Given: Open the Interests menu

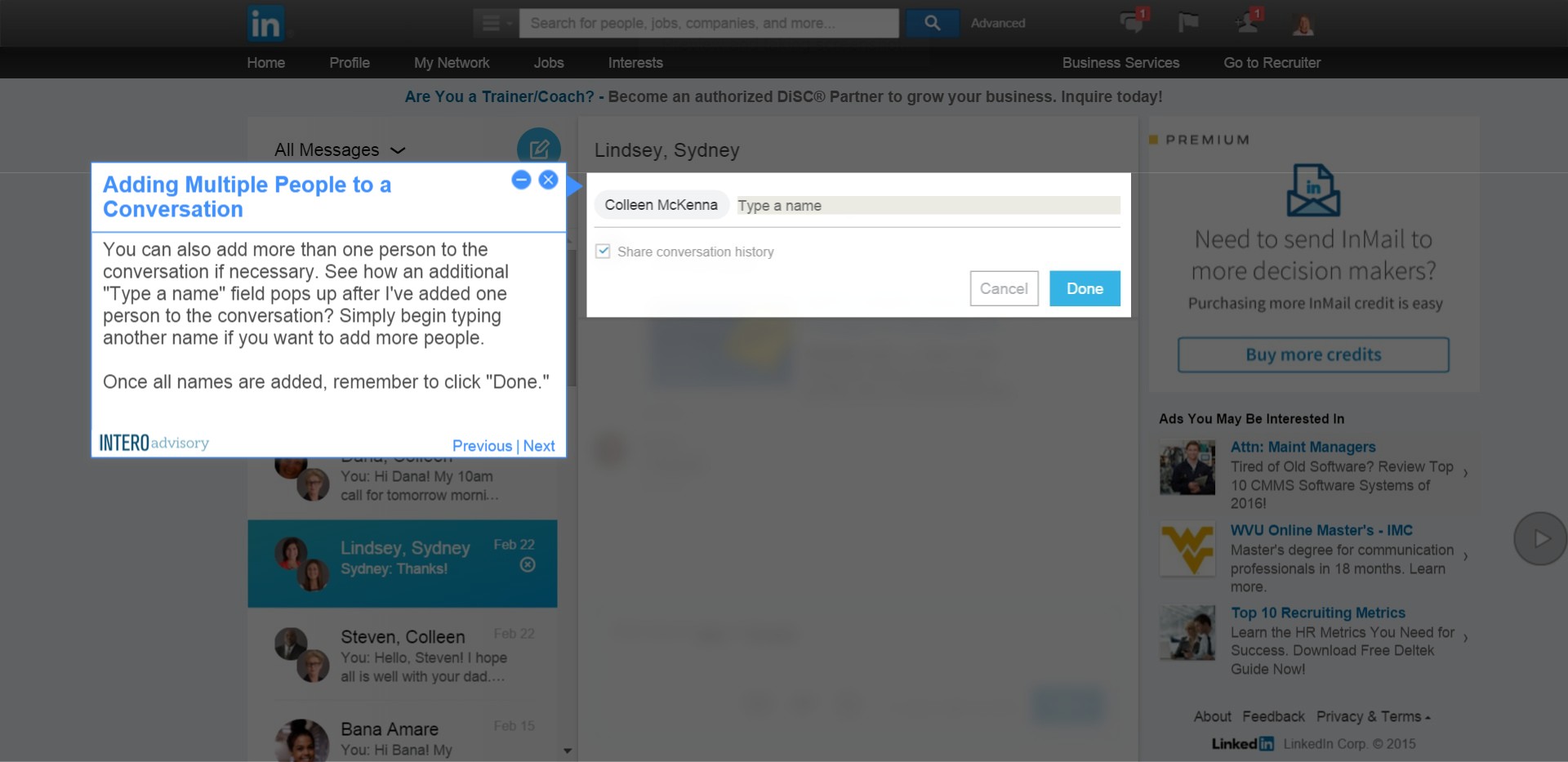Looking at the screenshot, I should [x=635, y=63].
